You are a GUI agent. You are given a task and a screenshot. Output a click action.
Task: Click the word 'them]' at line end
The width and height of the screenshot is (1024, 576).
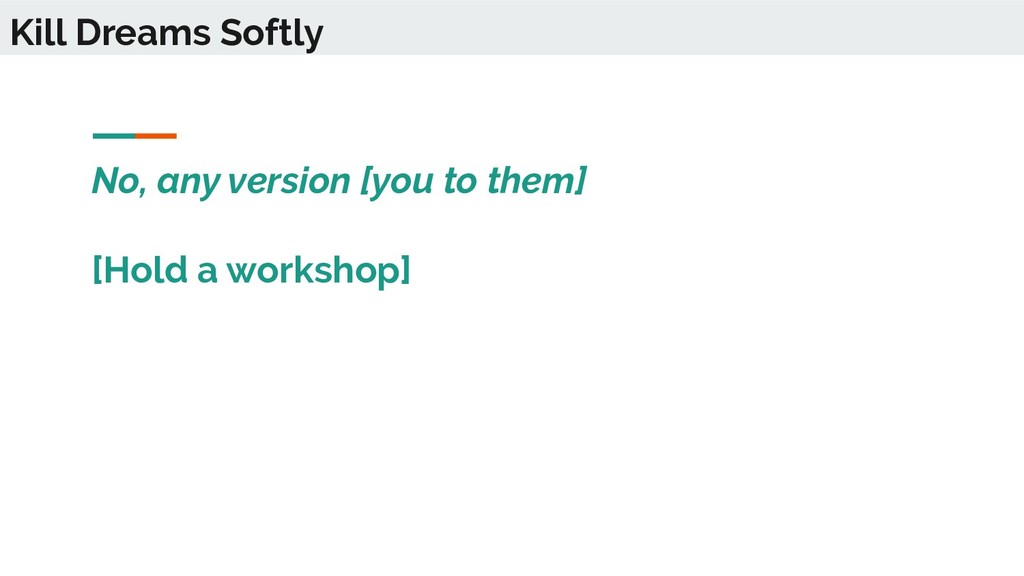pos(537,181)
